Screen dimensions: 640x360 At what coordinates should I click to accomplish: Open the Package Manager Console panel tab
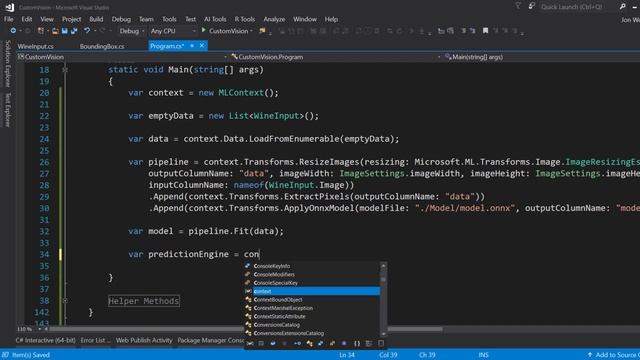[x=211, y=340]
